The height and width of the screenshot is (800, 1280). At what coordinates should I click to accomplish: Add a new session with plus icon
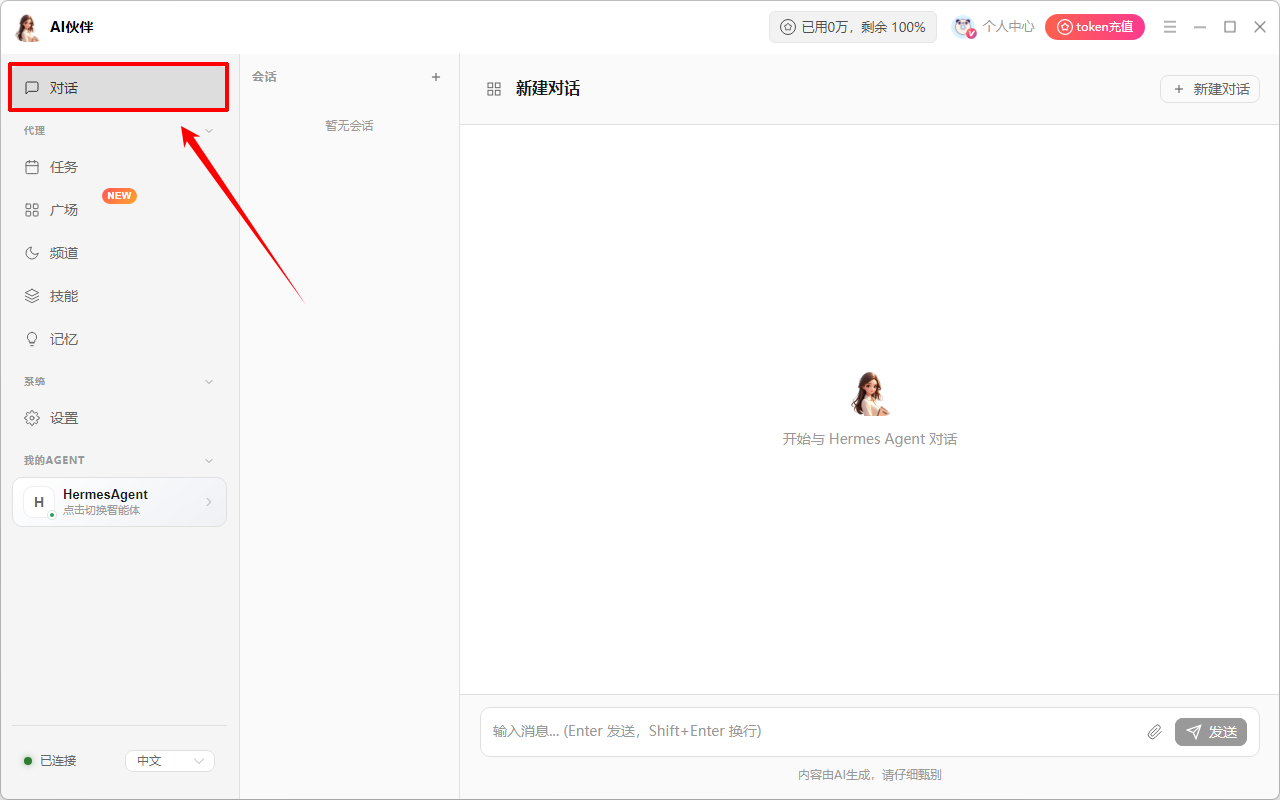coord(436,77)
